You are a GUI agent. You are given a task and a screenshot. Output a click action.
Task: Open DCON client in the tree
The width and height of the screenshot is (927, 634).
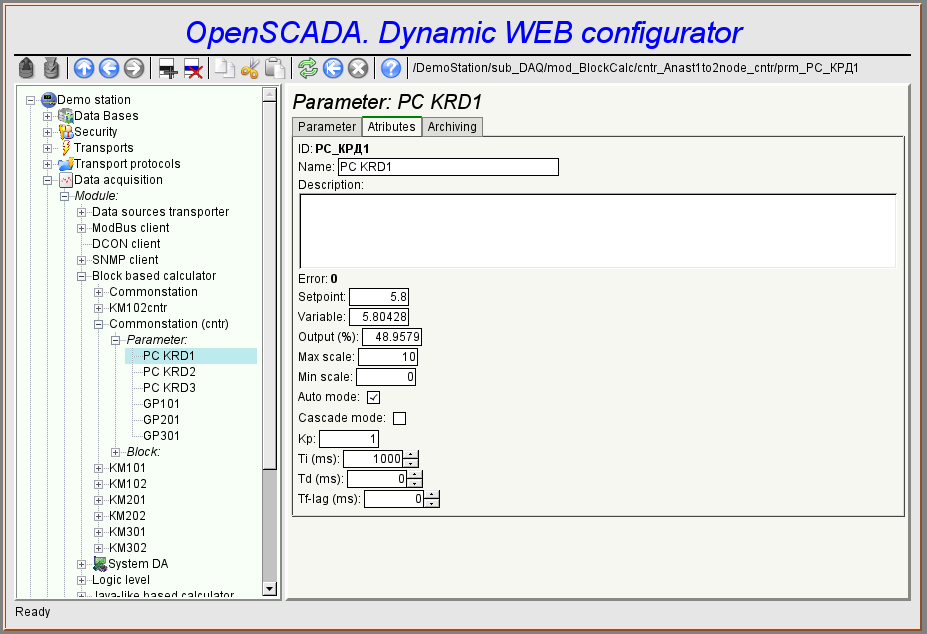tap(126, 244)
